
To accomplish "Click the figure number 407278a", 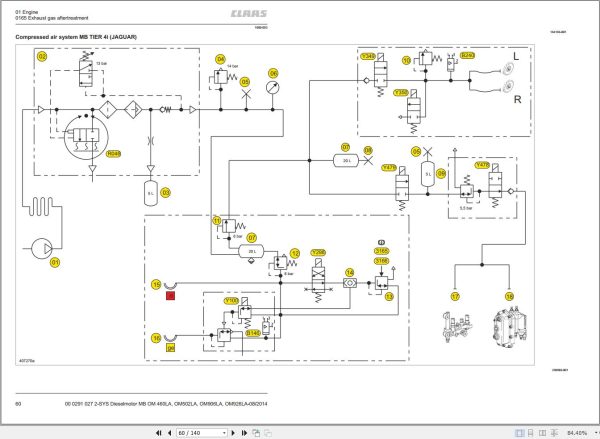I will tap(27, 361).
